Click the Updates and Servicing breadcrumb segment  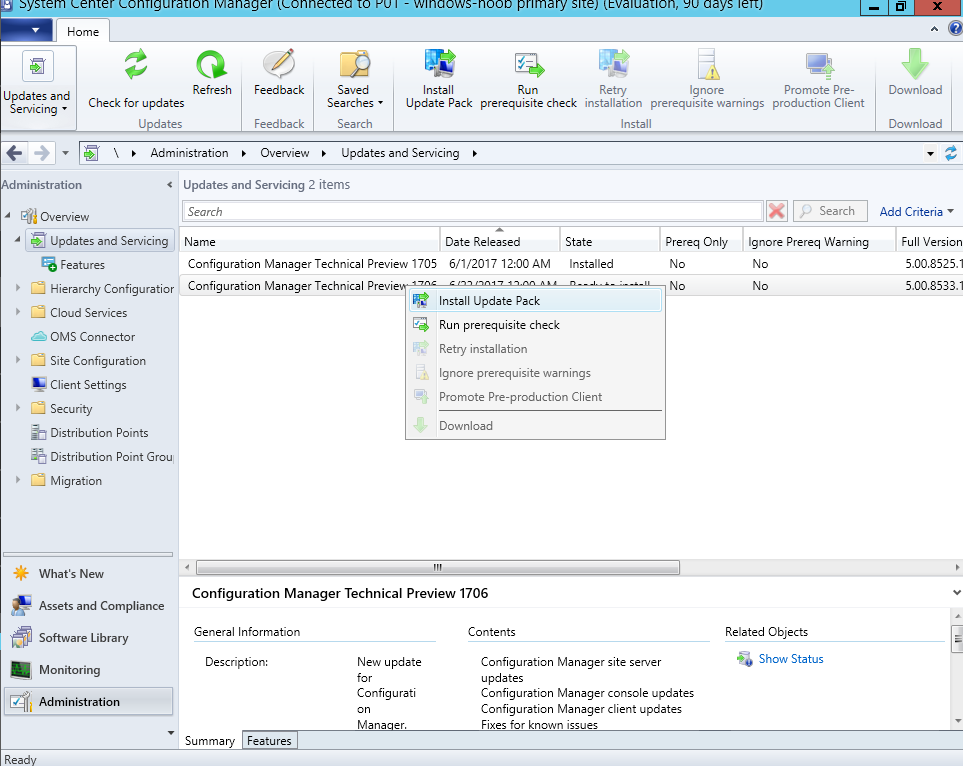(400, 153)
